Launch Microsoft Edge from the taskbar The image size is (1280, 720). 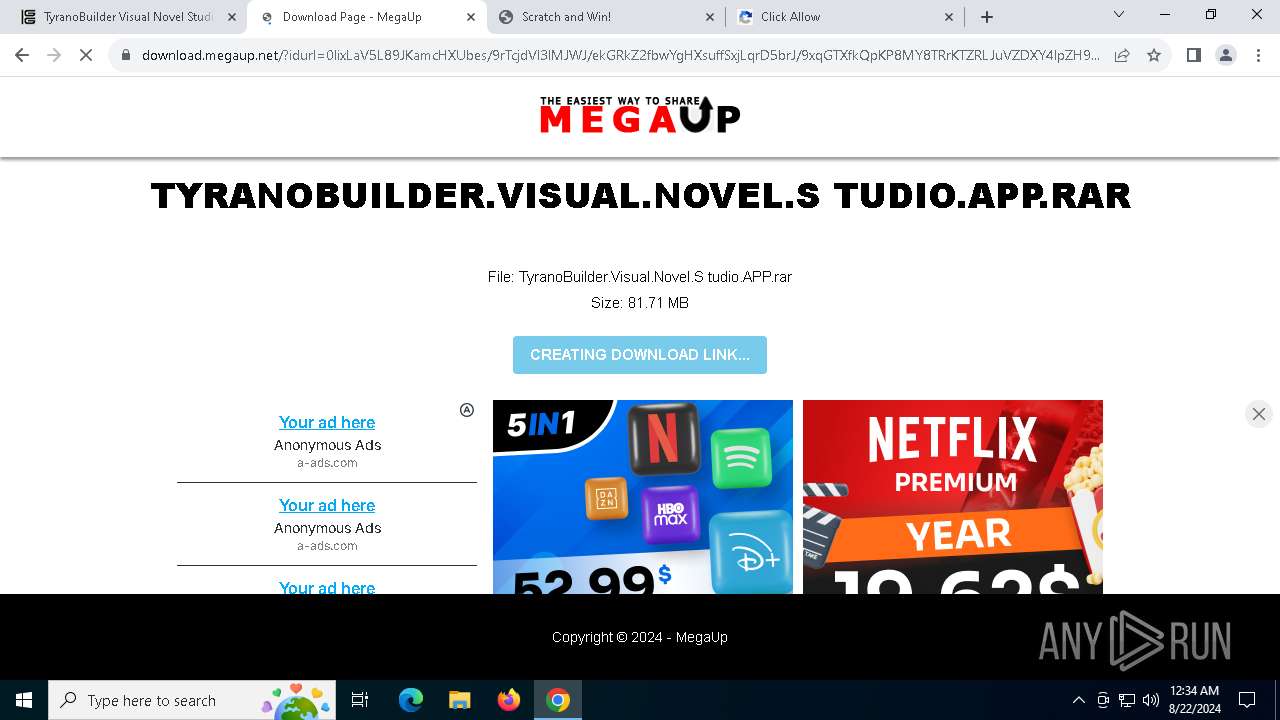[x=411, y=700]
